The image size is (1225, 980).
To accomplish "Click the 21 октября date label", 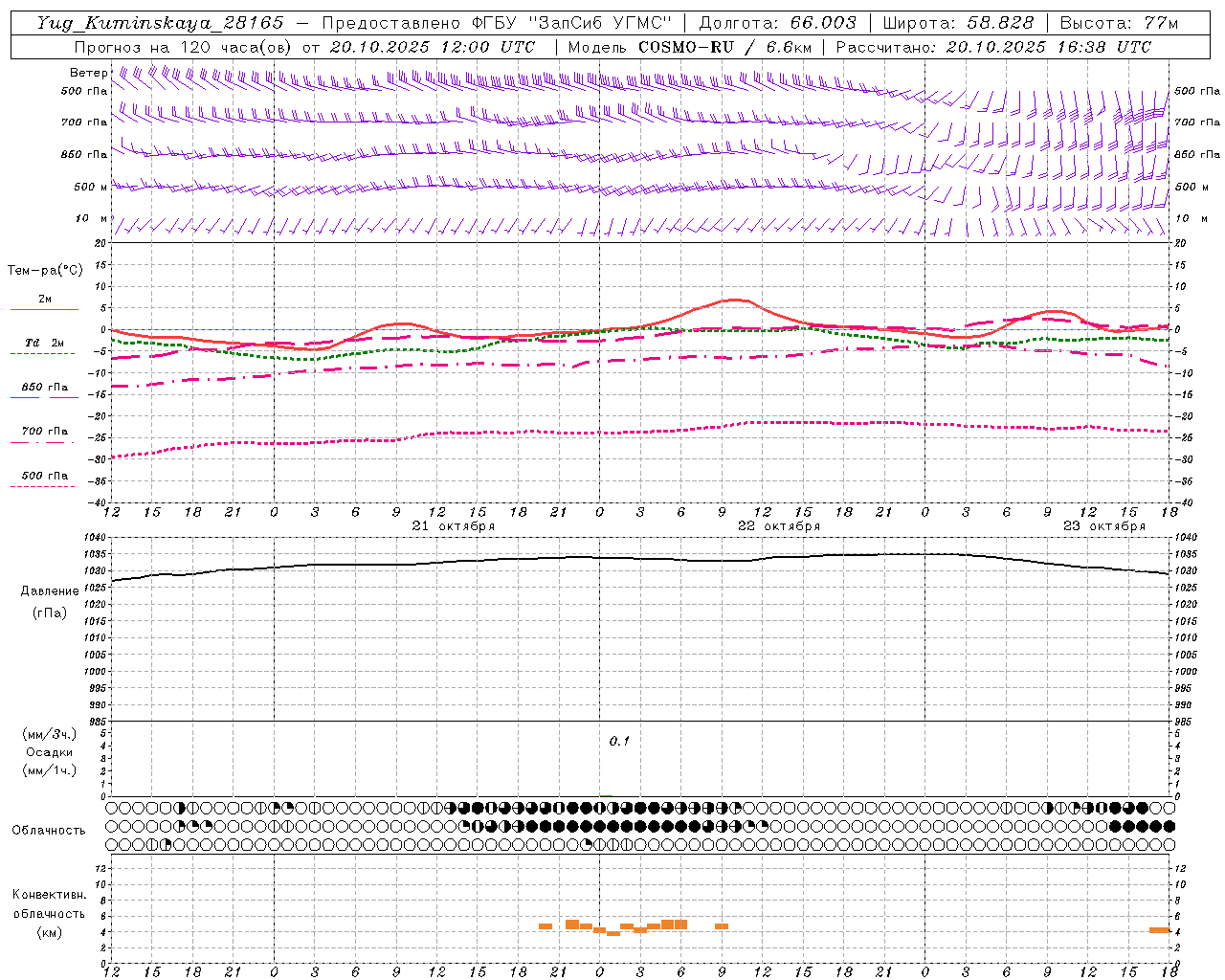I will point(454,526).
